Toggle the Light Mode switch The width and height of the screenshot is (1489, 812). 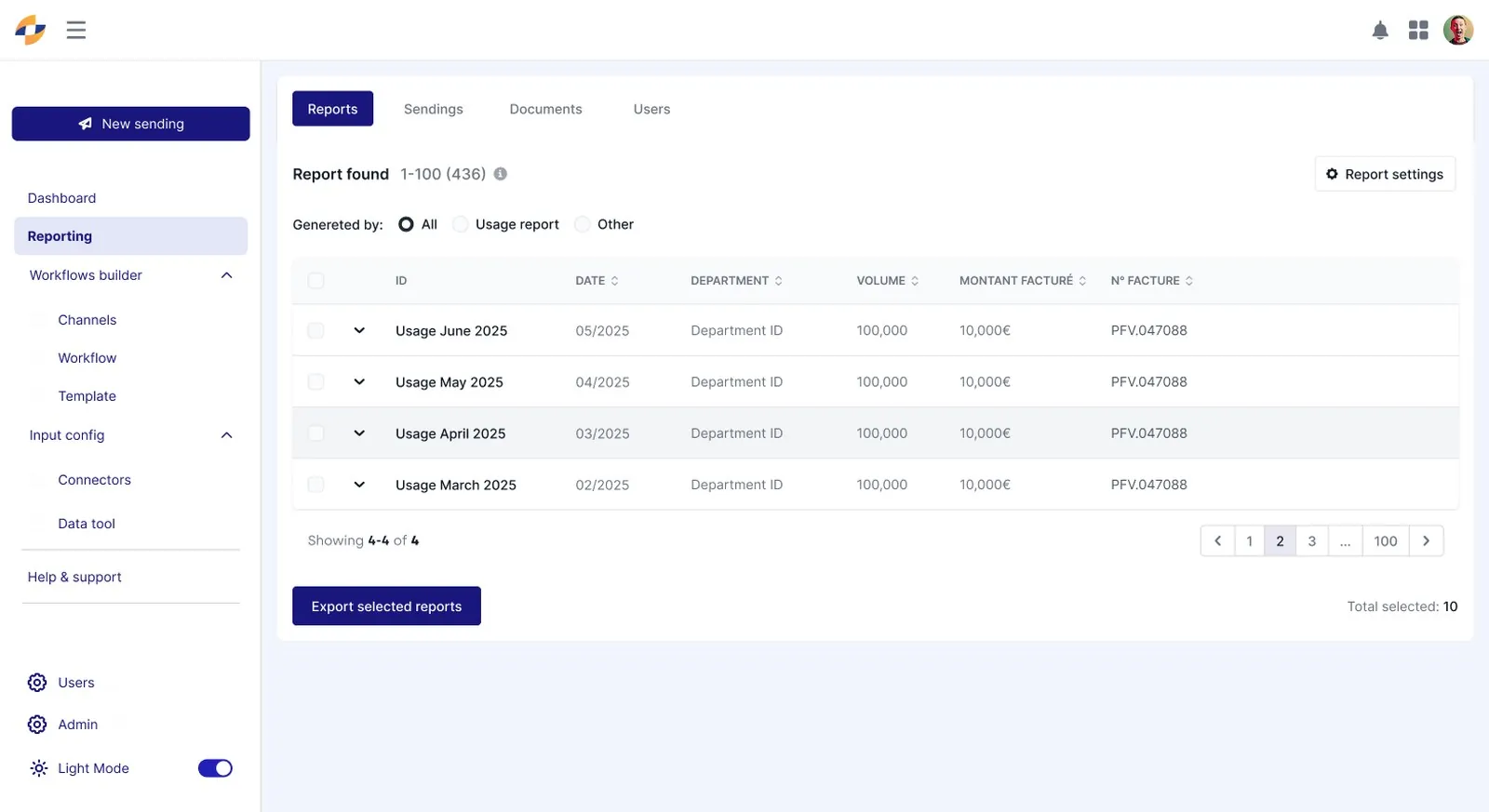tap(215, 768)
